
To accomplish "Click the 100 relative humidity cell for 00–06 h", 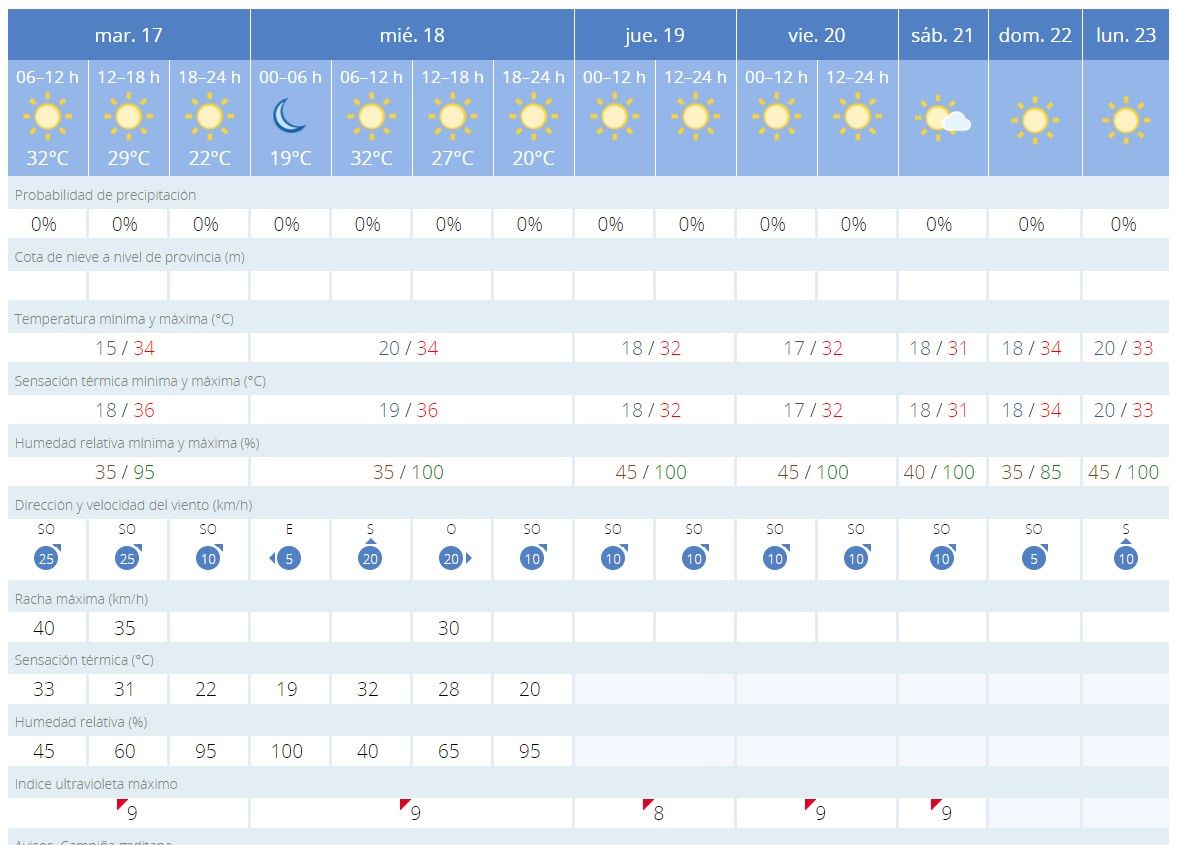I will tap(287, 751).
